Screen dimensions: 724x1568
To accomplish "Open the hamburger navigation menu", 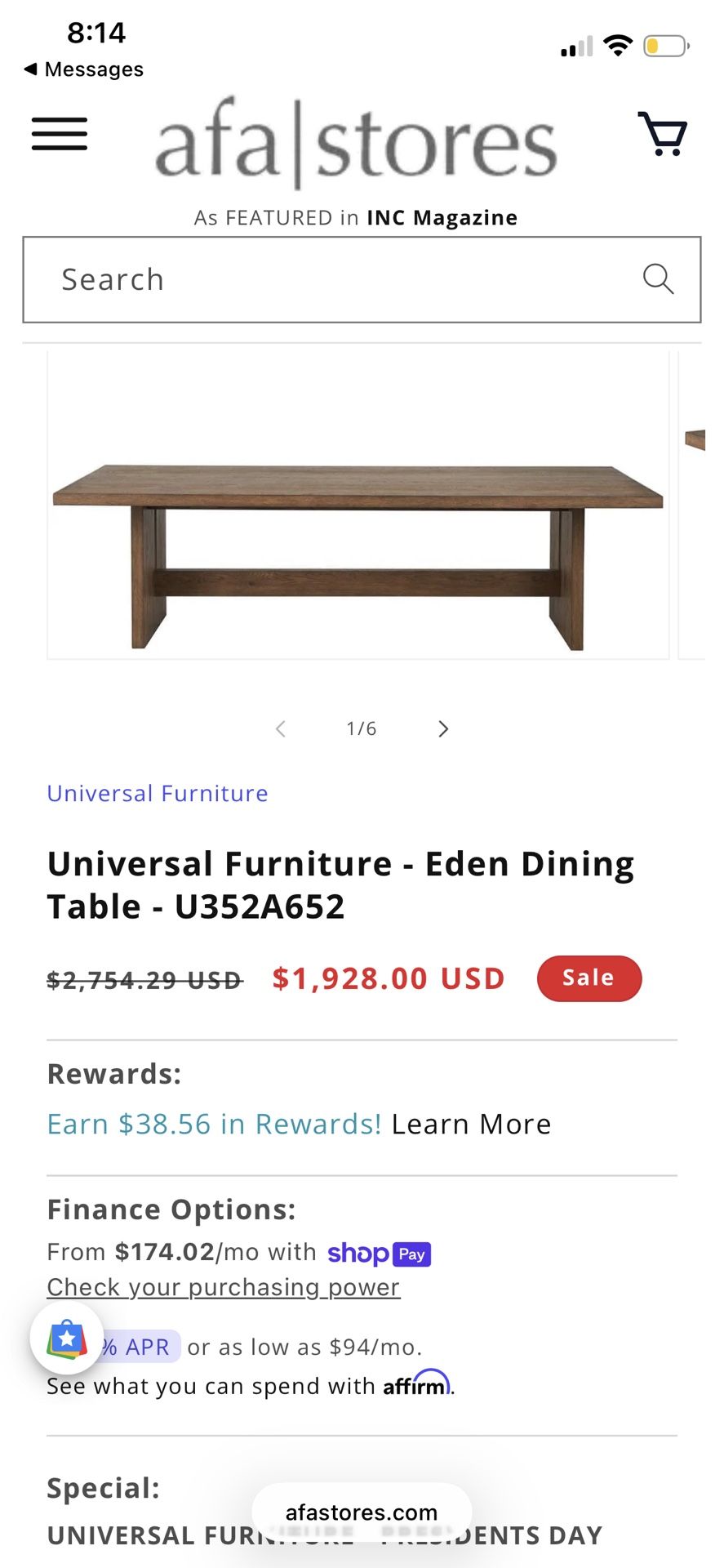I will tap(60, 134).
